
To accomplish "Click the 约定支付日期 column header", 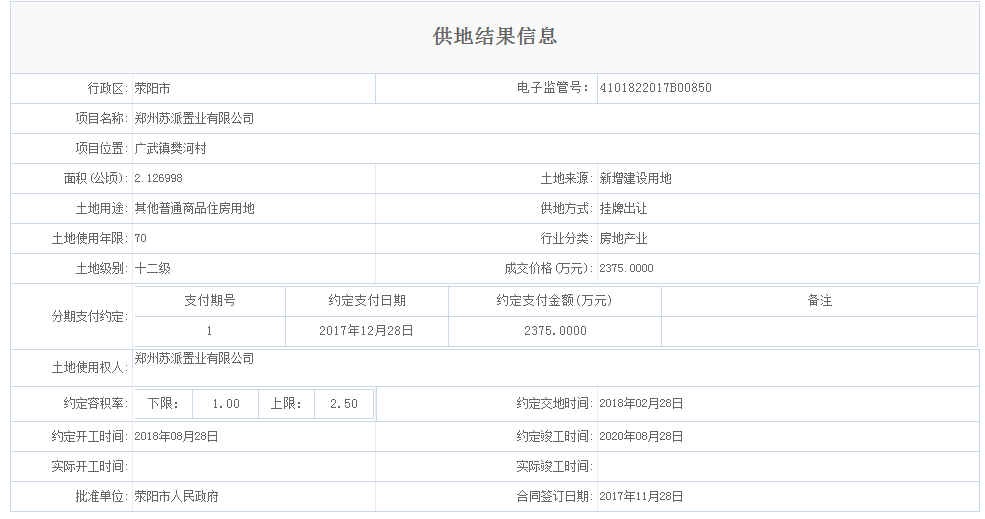I will pyautogui.click(x=367, y=301).
